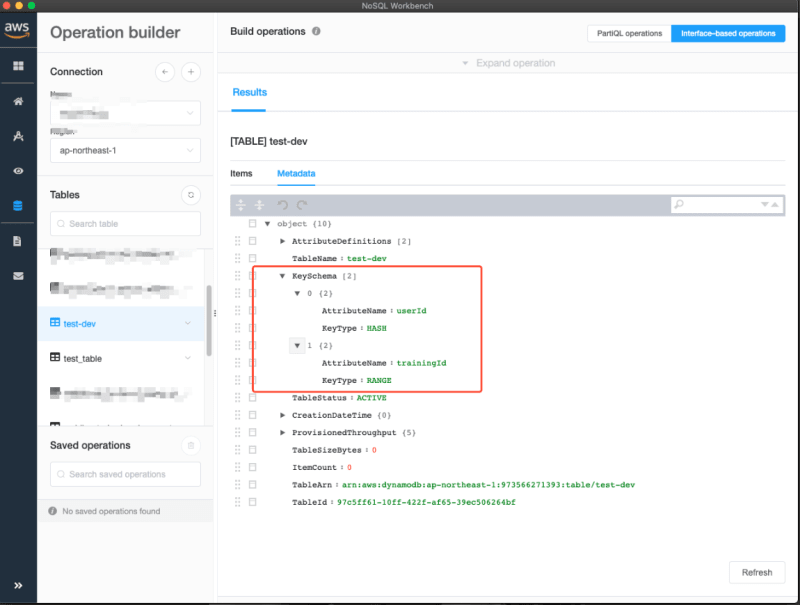
Task: Collapse KeySchema item 1 node
Action: coord(297,345)
